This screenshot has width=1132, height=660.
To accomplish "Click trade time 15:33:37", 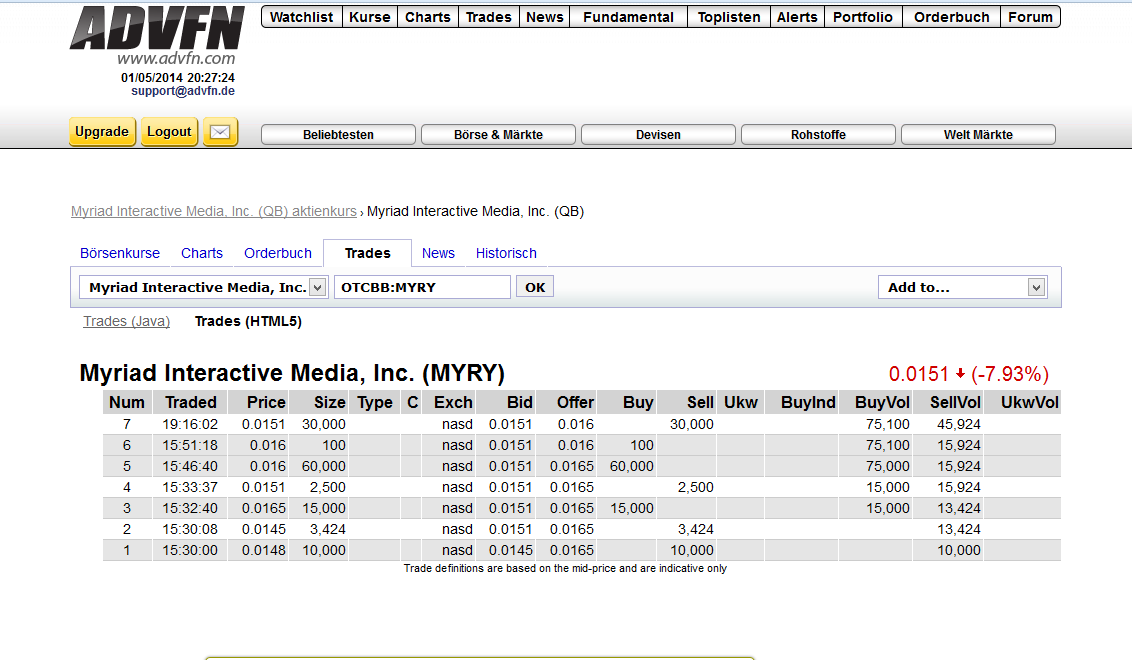I will click(x=190, y=487).
